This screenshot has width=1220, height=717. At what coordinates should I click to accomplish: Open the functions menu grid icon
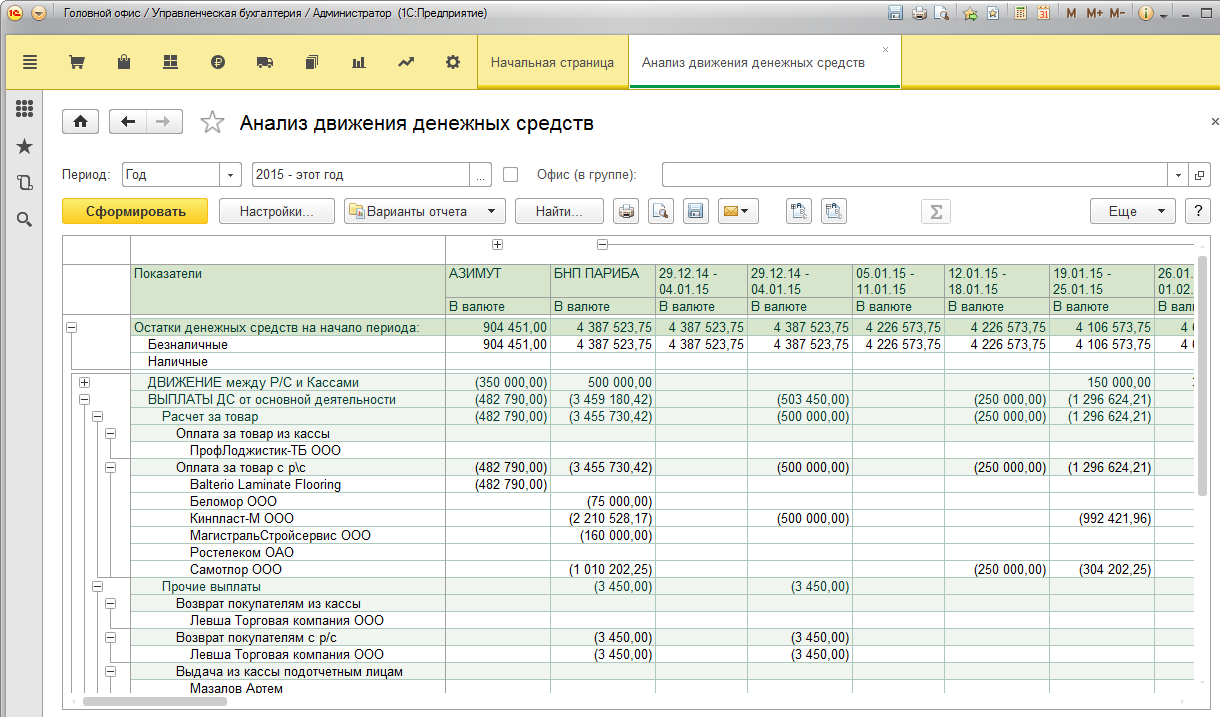pos(25,109)
